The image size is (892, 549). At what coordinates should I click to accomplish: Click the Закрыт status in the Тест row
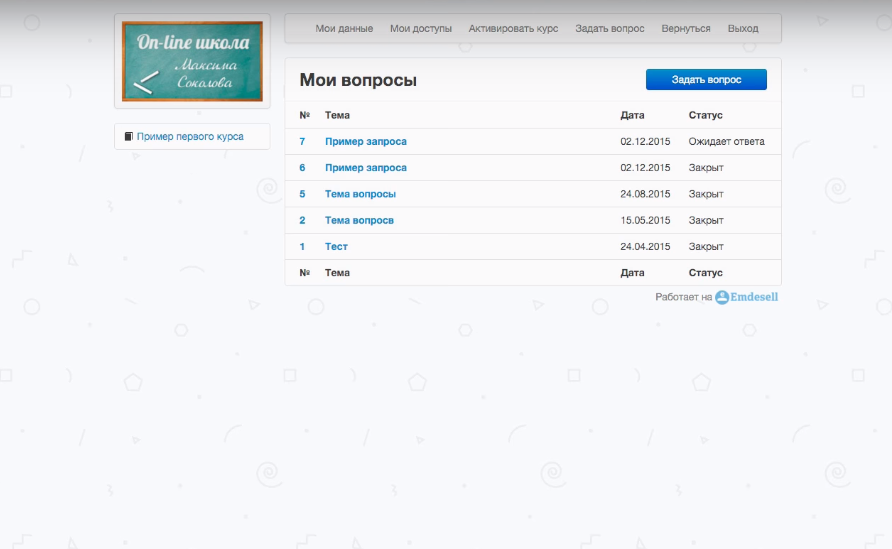[706, 246]
